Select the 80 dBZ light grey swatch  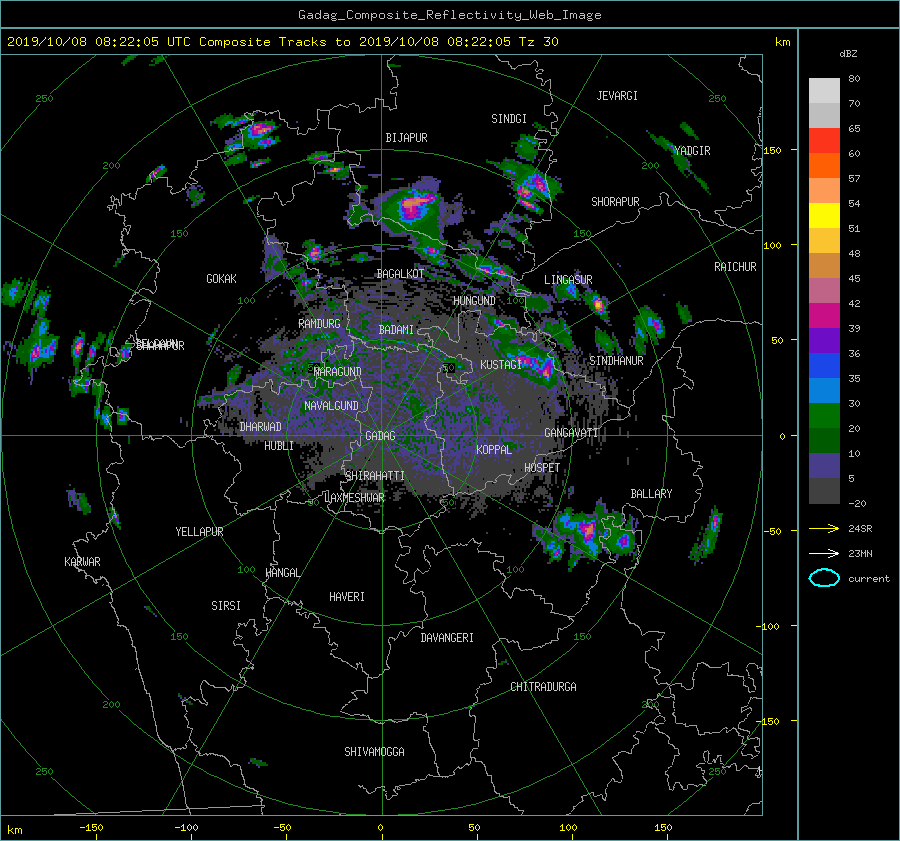(x=824, y=90)
